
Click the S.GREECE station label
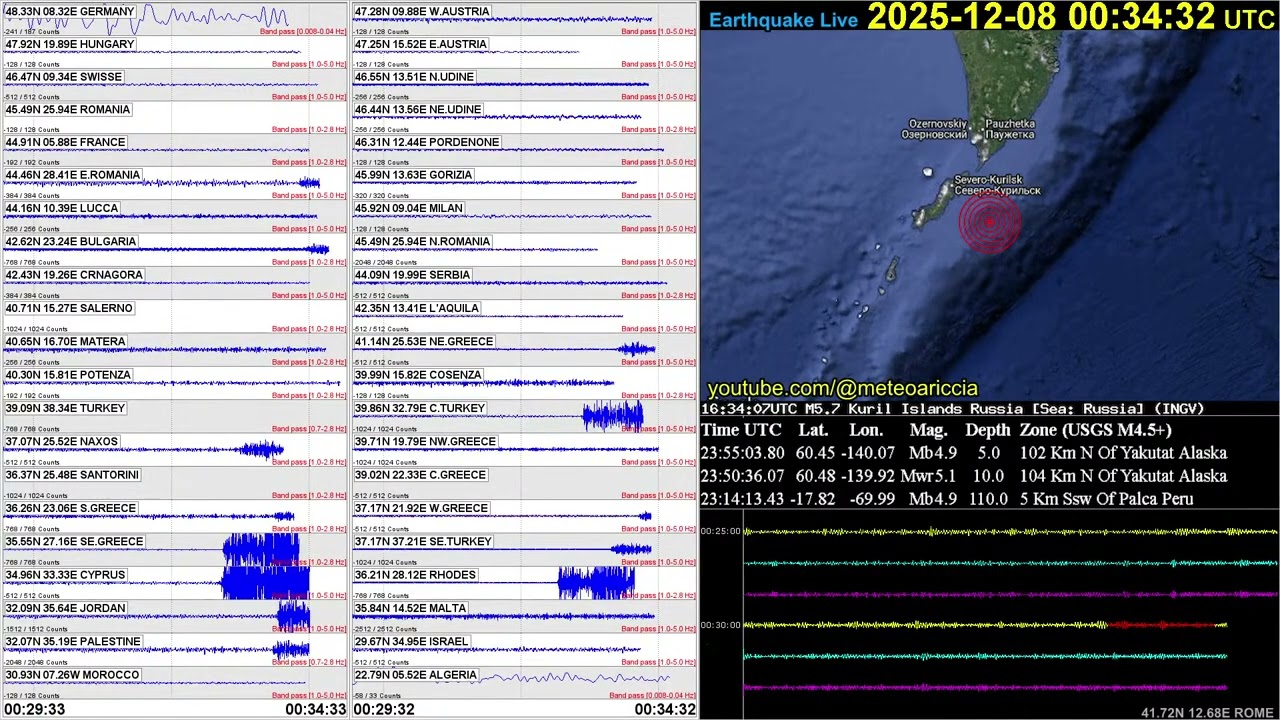[x=70, y=509]
